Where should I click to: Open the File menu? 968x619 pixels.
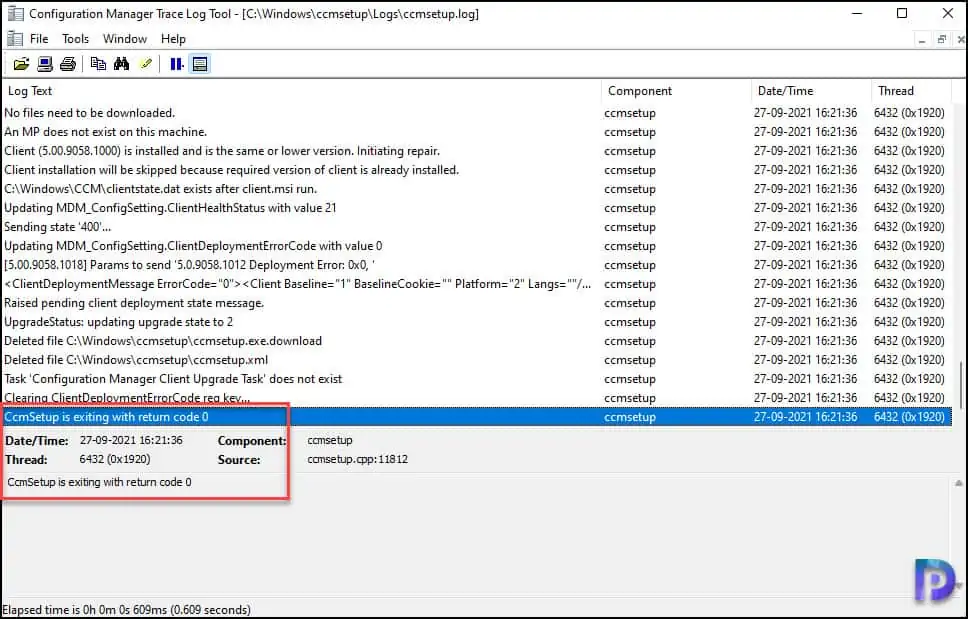pyautogui.click(x=39, y=39)
